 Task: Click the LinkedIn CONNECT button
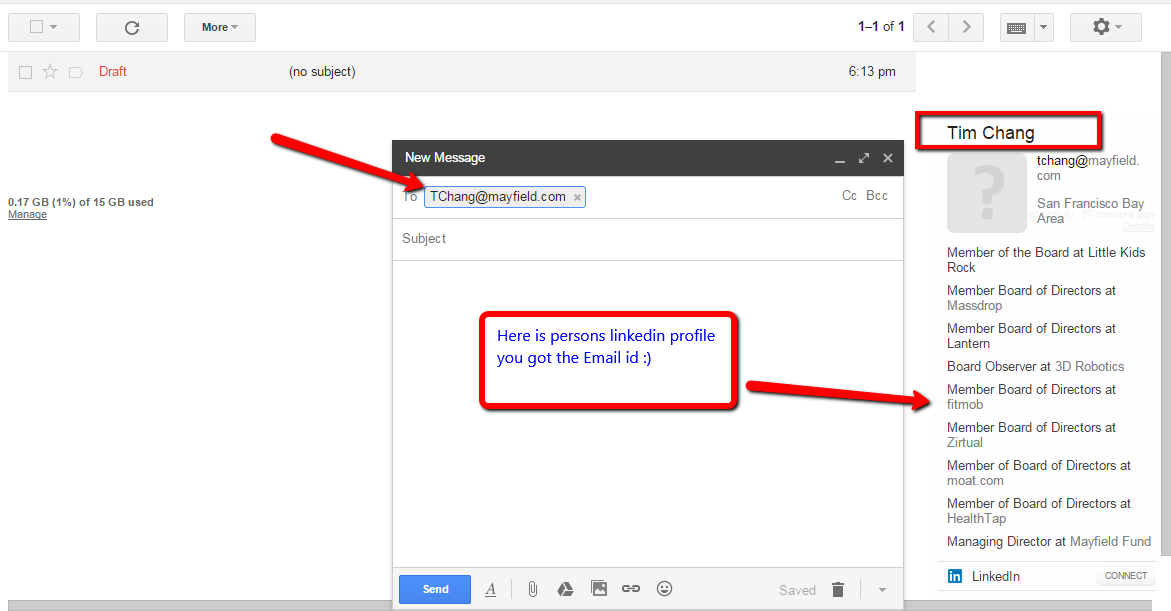coord(1126,576)
